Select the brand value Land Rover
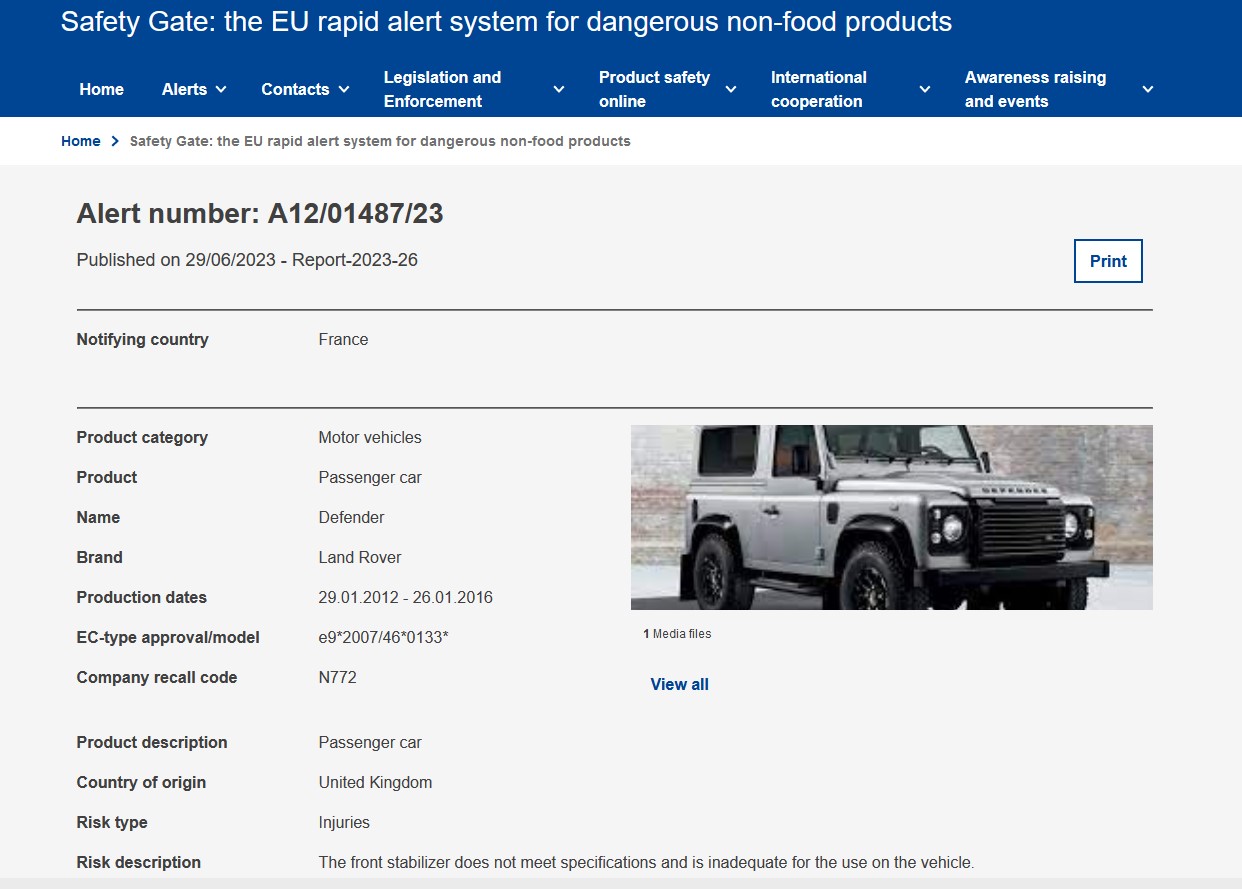The height and width of the screenshot is (889, 1242). (360, 557)
